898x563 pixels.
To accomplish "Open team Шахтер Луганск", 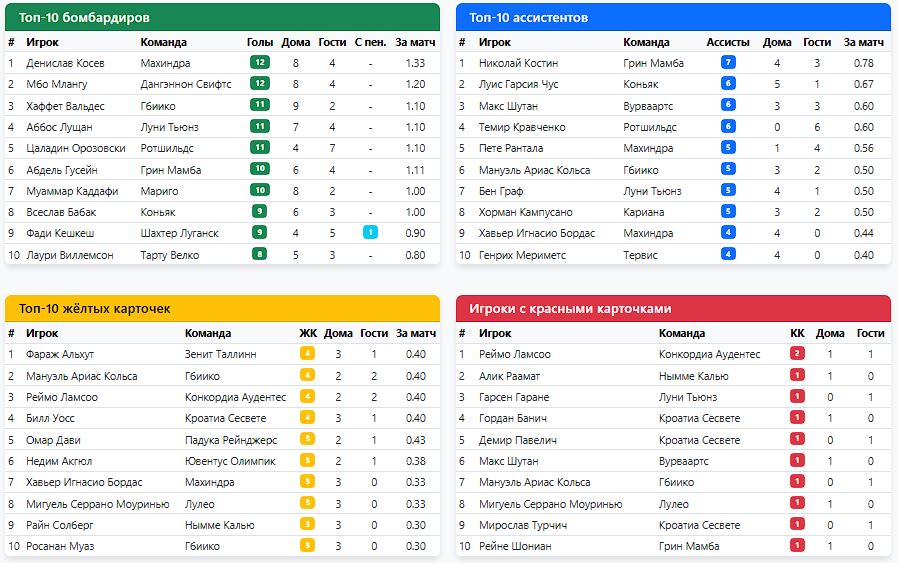I will tap(179, 233).
